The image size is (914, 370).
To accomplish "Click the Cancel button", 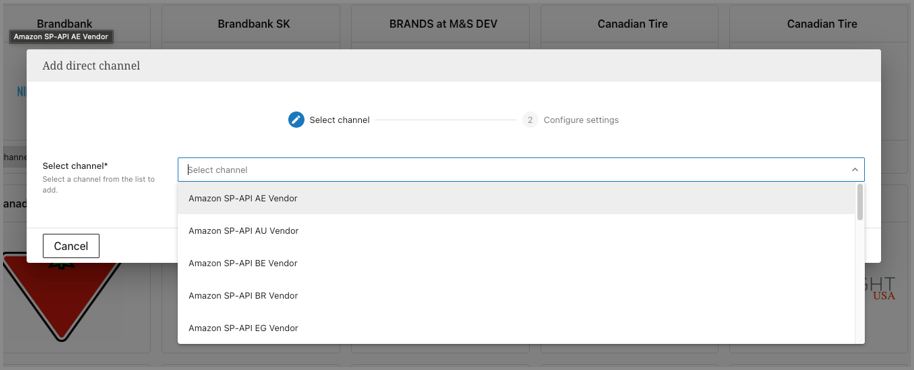I will coord(71,246).
